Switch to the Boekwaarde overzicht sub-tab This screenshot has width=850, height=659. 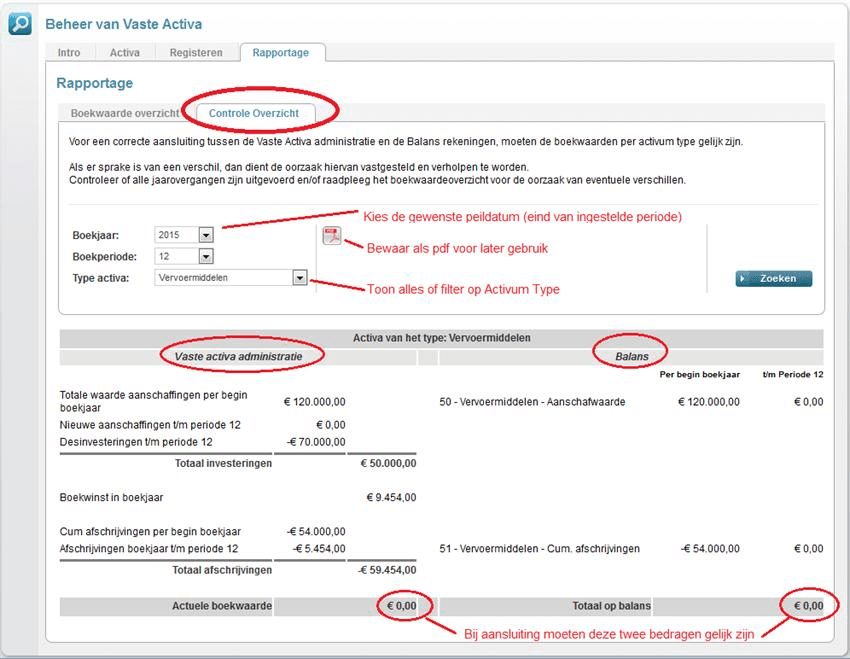[x=125, y=113]
